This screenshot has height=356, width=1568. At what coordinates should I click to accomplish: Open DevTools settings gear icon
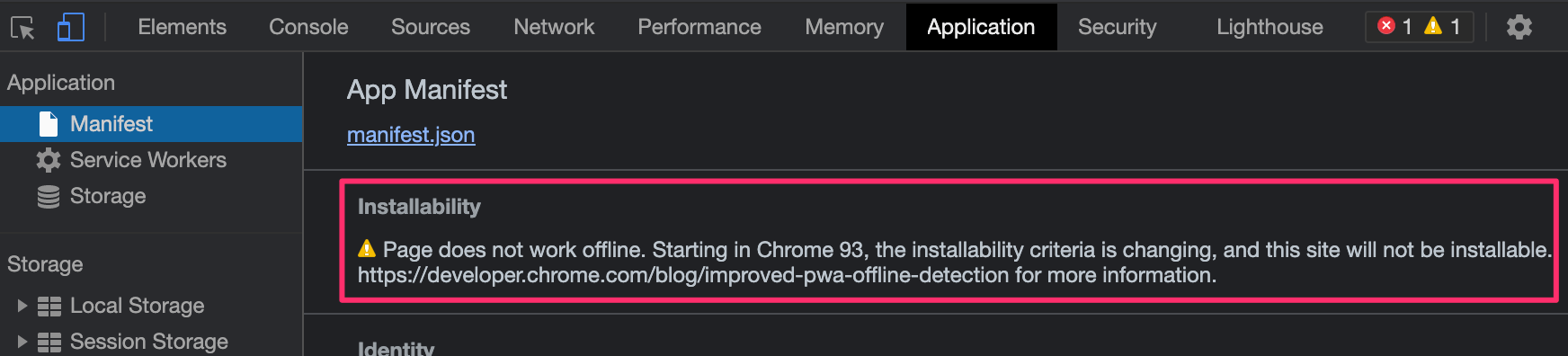pos(1519,27)
